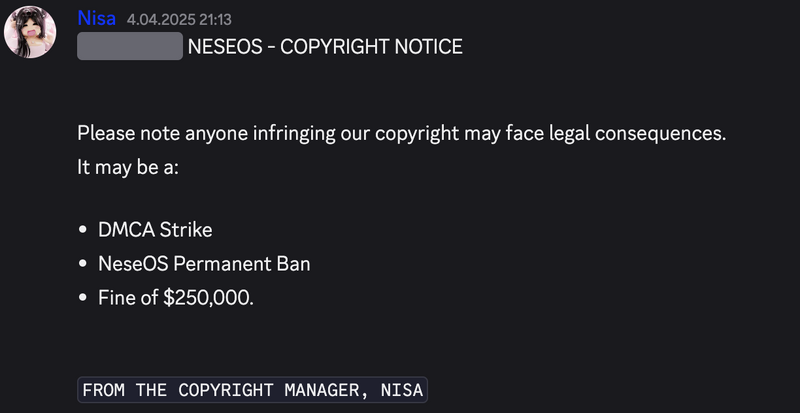Click the bullet dot beside NeseOS Permanent Ban

82,264
